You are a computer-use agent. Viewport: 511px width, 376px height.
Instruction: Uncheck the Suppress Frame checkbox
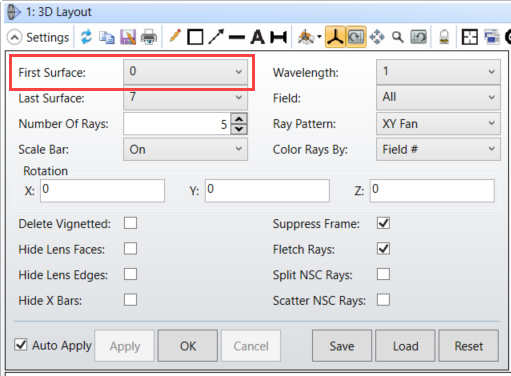383,223
